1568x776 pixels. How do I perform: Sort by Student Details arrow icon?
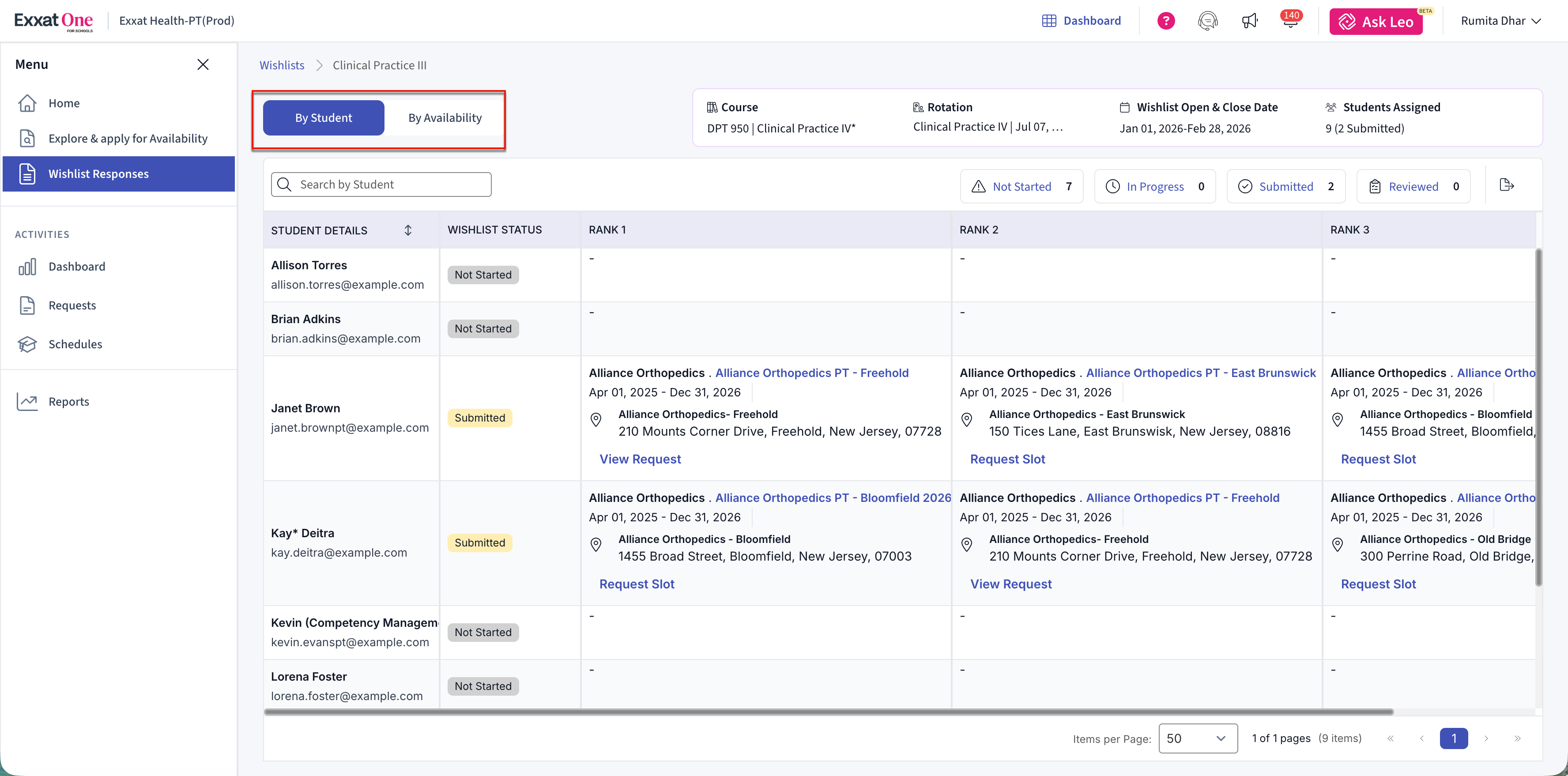click(408, 230)
